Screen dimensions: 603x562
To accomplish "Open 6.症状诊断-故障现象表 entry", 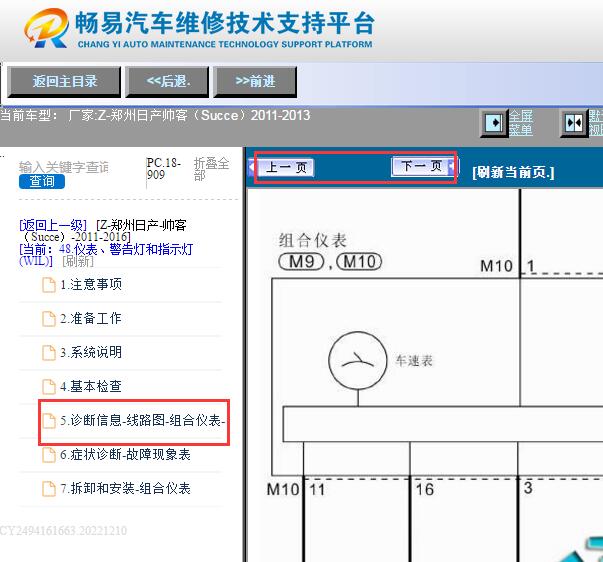I will (x=125, y=454).
